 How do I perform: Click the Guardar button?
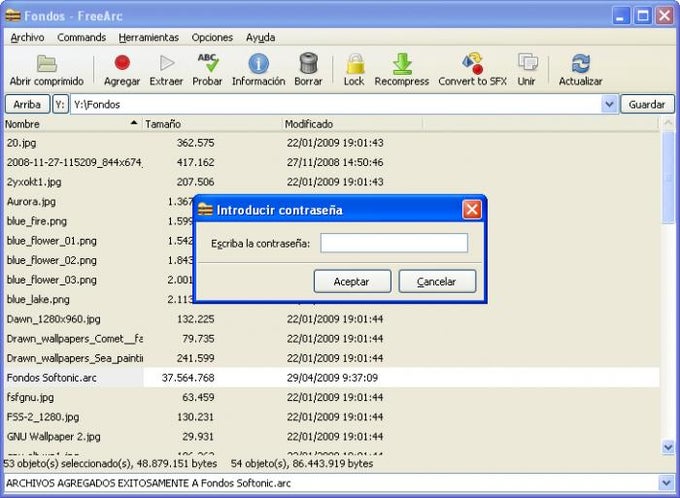(647, 105)
